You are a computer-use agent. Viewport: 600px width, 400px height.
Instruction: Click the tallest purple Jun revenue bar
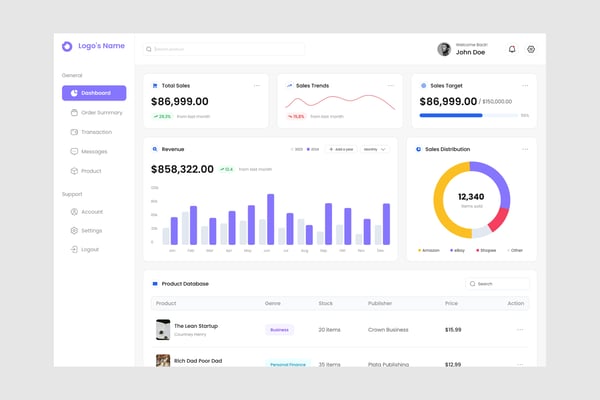[271, 219]
